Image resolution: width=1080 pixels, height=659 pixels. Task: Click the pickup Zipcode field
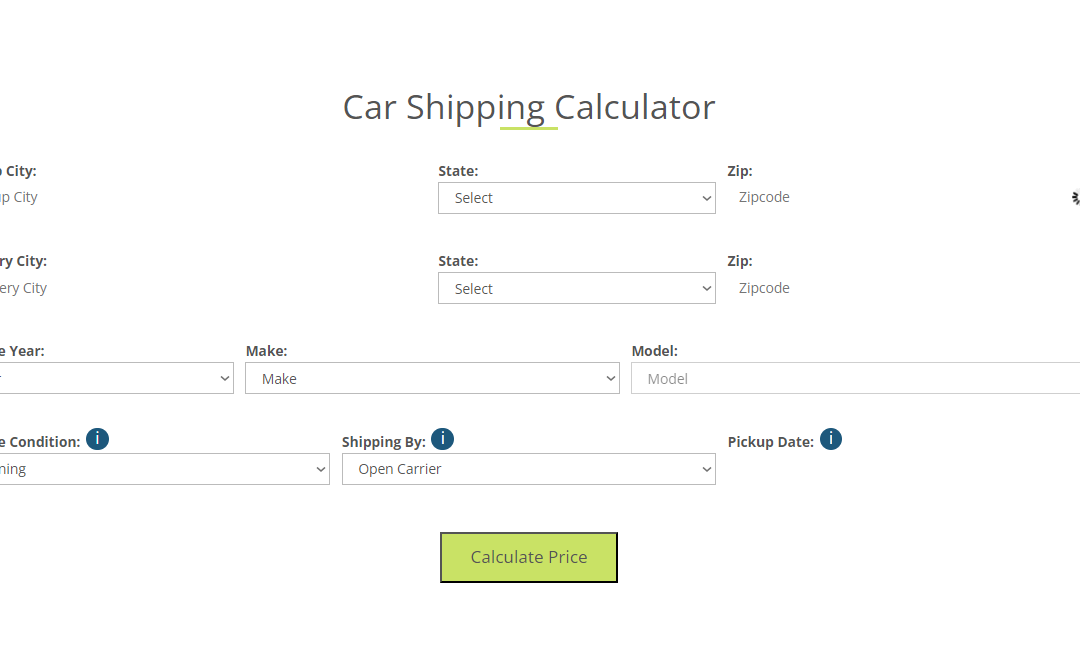pos(790,197)
